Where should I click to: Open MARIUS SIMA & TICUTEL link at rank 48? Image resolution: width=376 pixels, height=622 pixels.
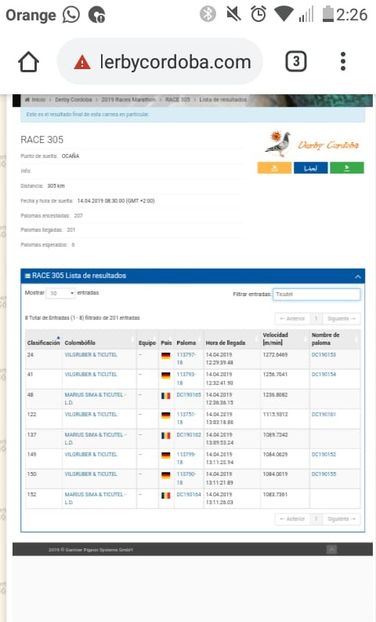[95, 398]
